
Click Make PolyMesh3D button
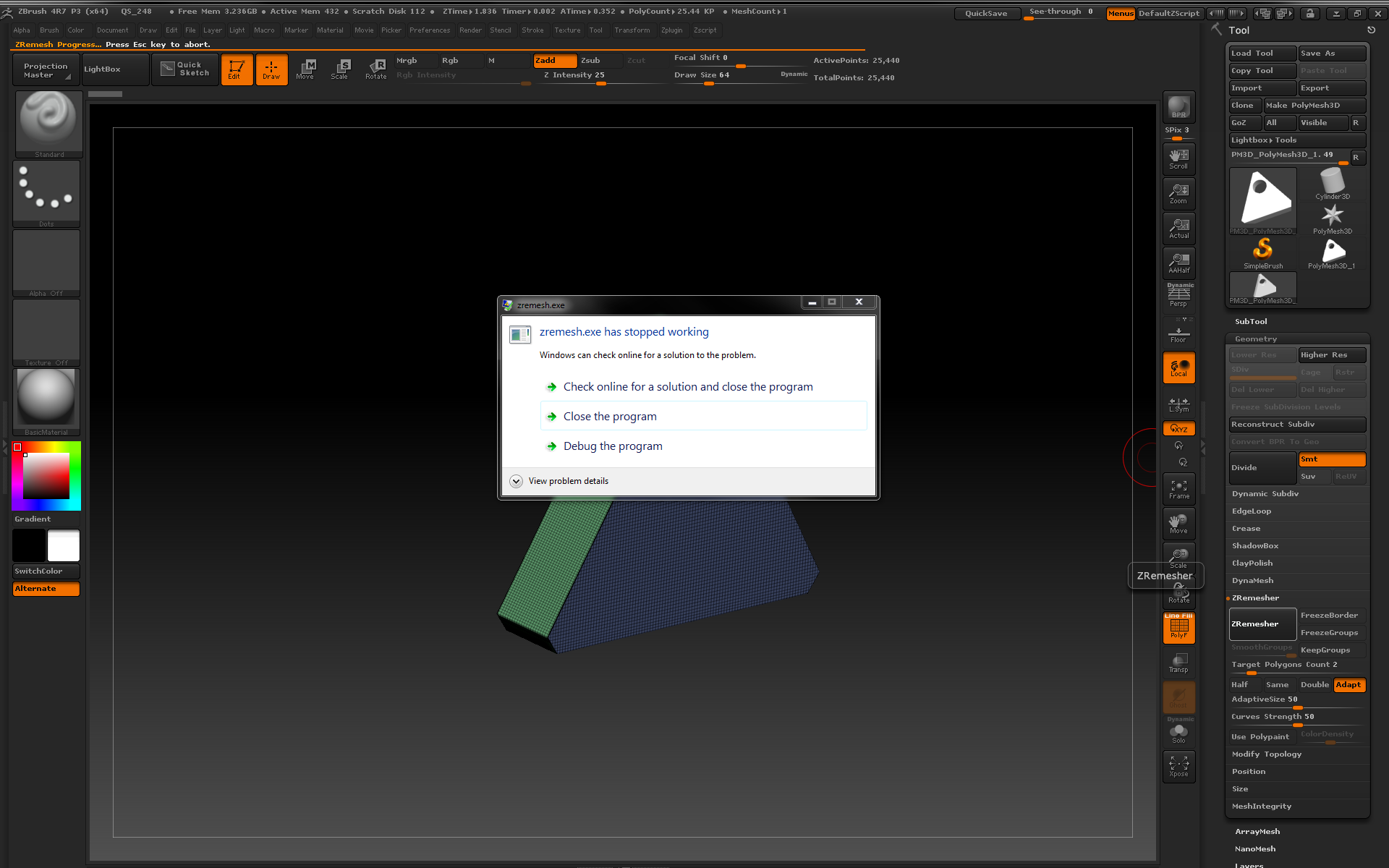[1314, 106]
